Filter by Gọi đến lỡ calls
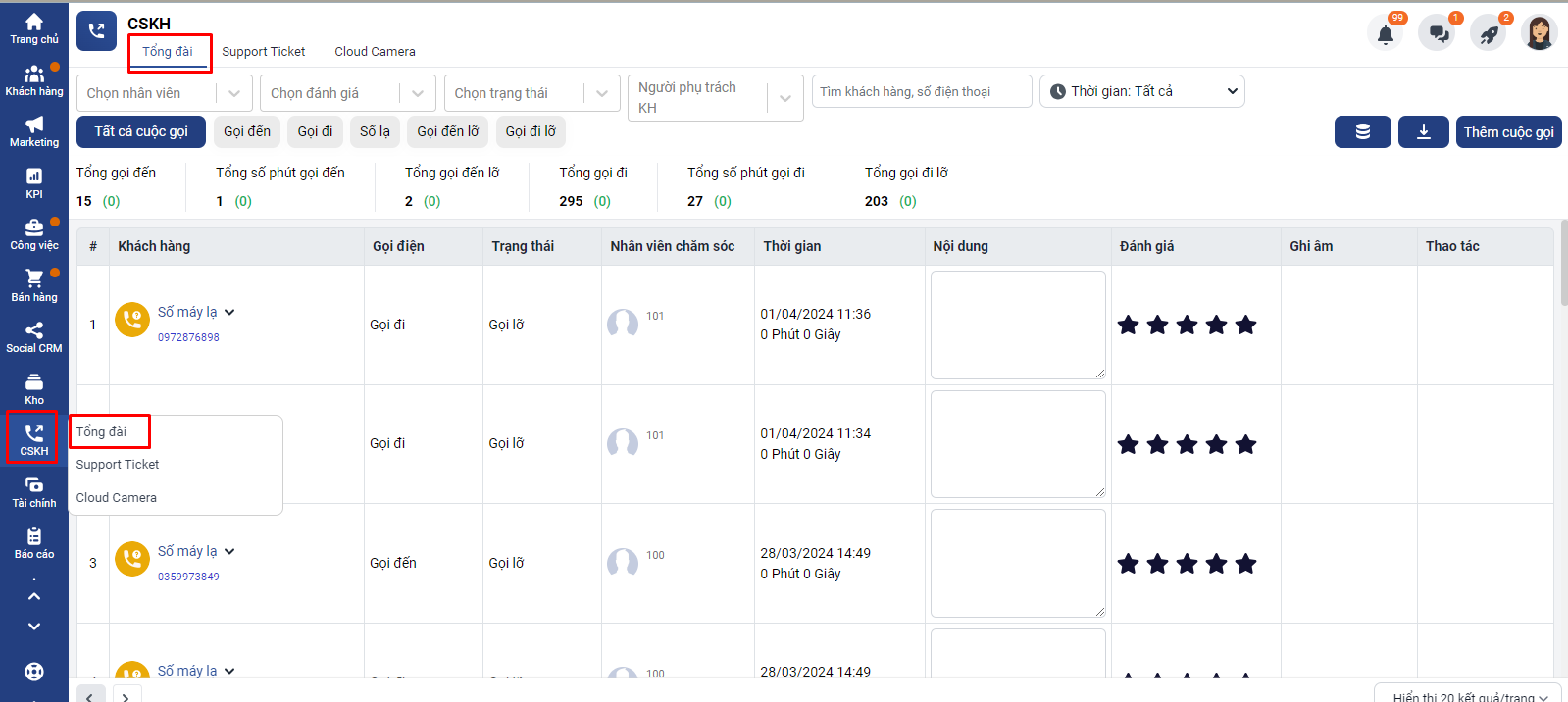1568x702 pixels. click(x=447, y=131)
